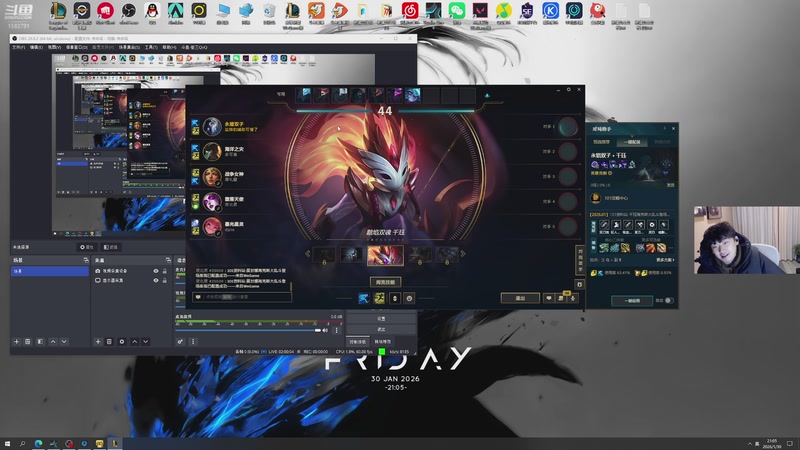This screenshot has height=450, width=800.
Task: Focus the chat input box in champion select
Action: (x=242, y=297)
